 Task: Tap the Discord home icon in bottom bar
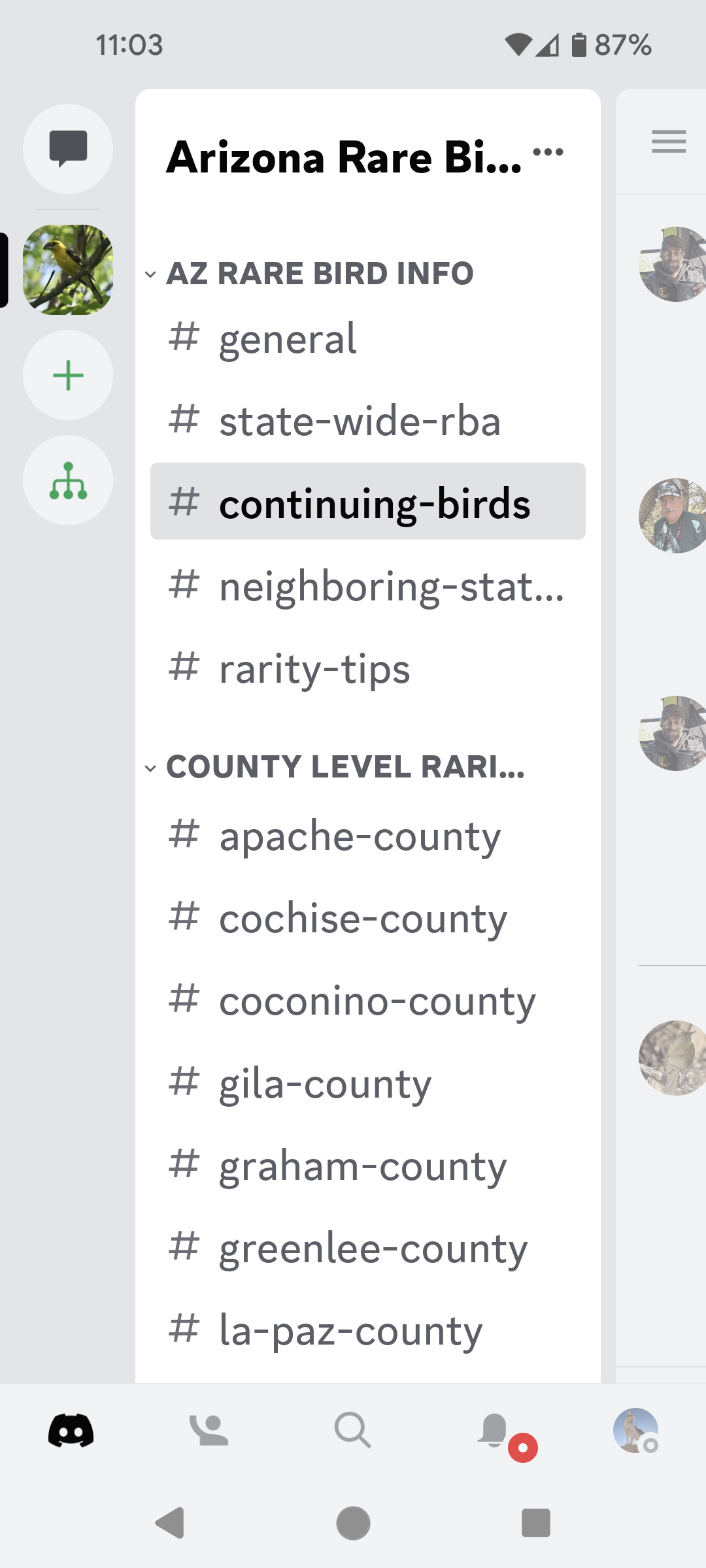click(x=72, y=1431)
